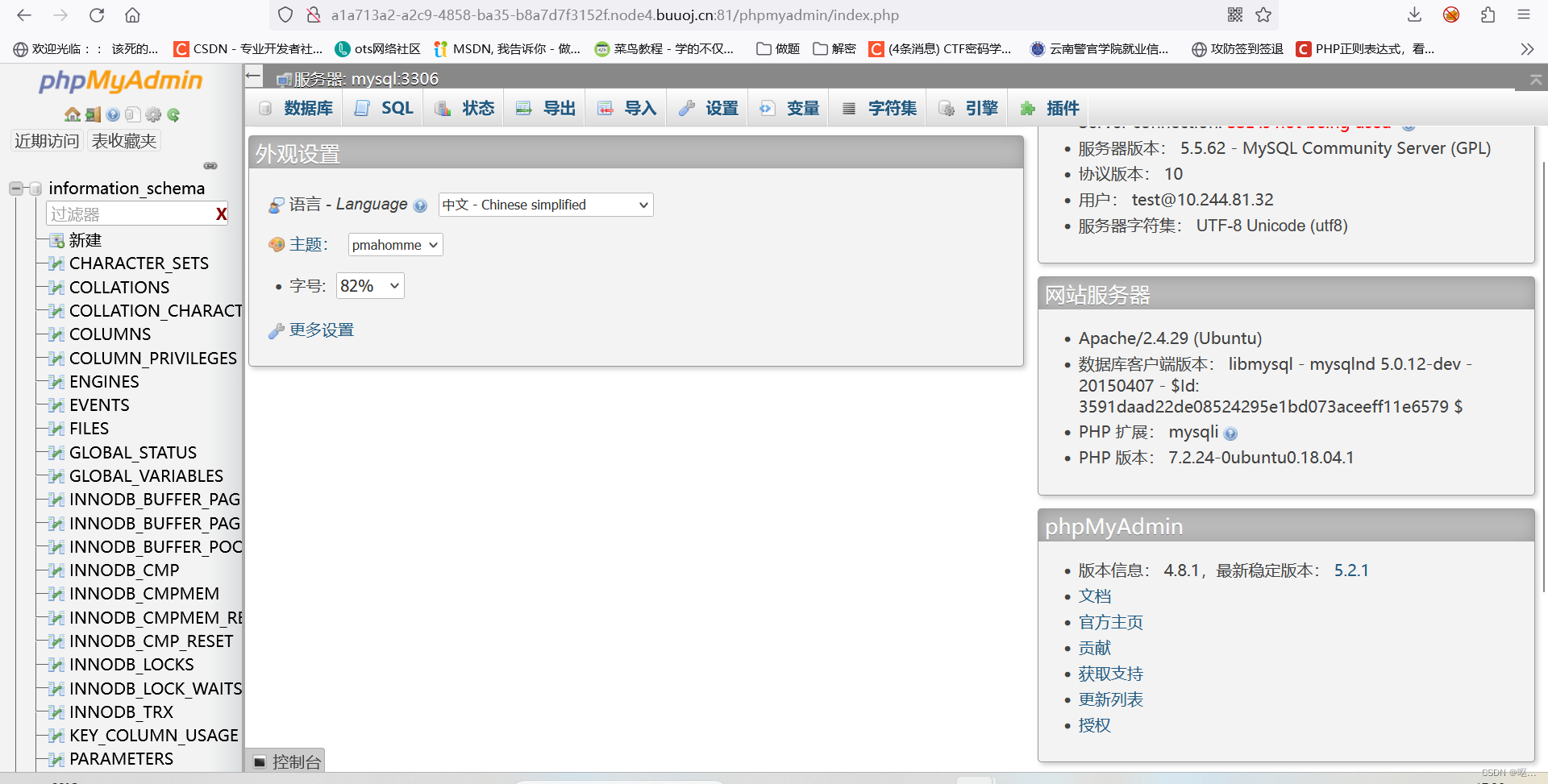This screenshot has width=1548, height=784.
Task: Open the 插件 (Plugins) tab
Action: pos(1050,108)
